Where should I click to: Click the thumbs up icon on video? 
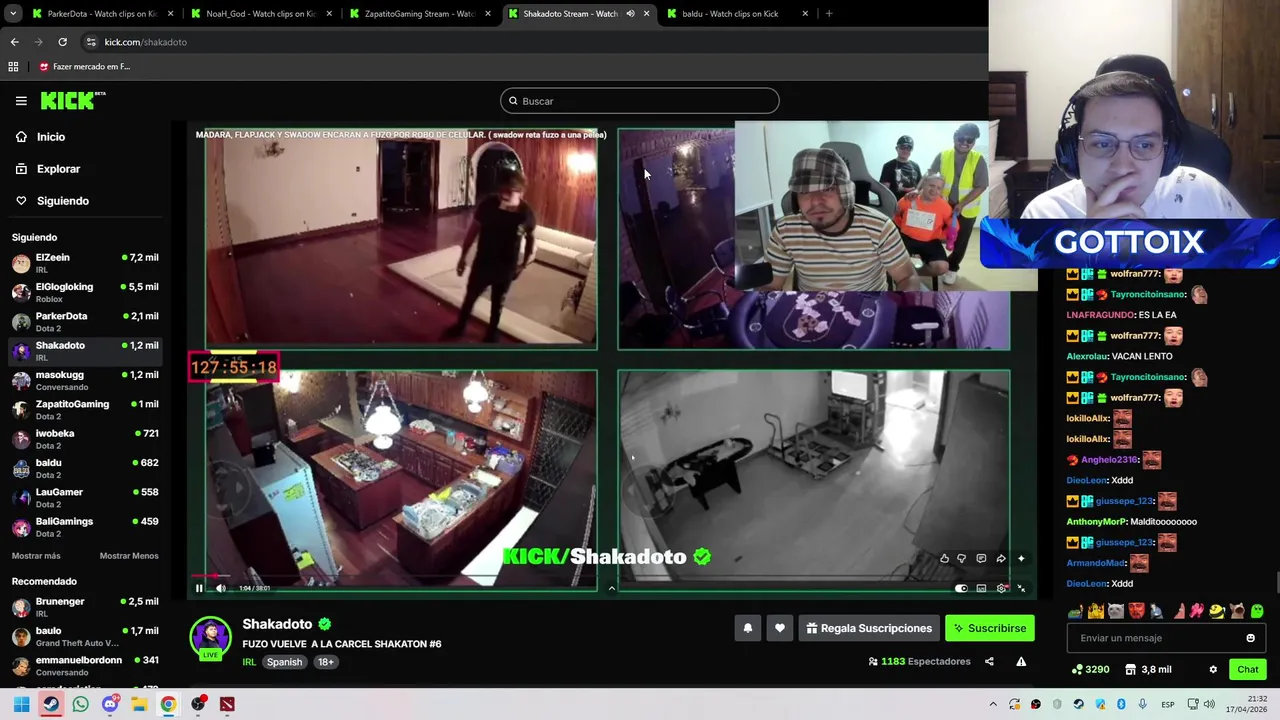[944, 559]
